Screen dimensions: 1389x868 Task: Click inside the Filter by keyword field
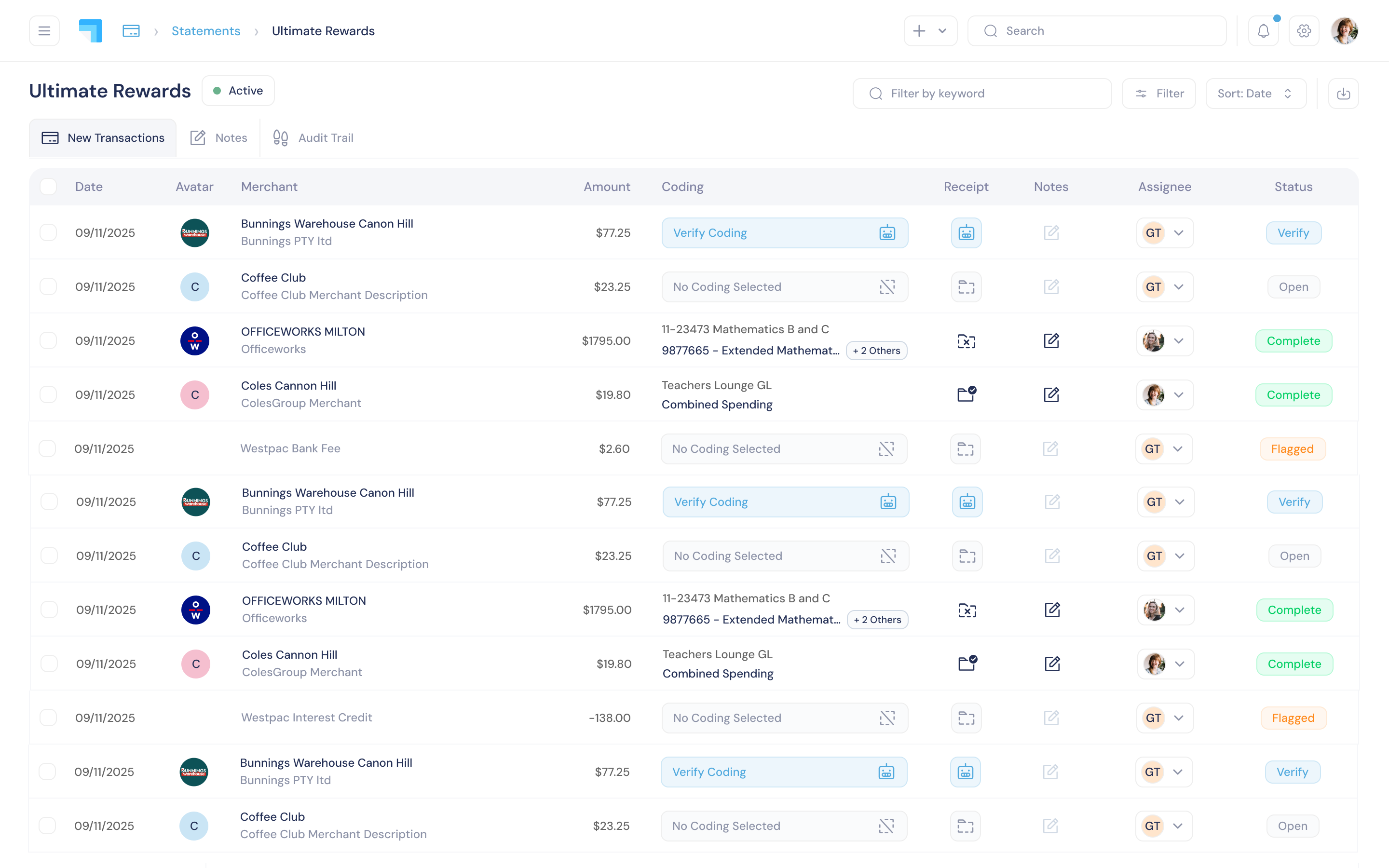tap(981, 93)
